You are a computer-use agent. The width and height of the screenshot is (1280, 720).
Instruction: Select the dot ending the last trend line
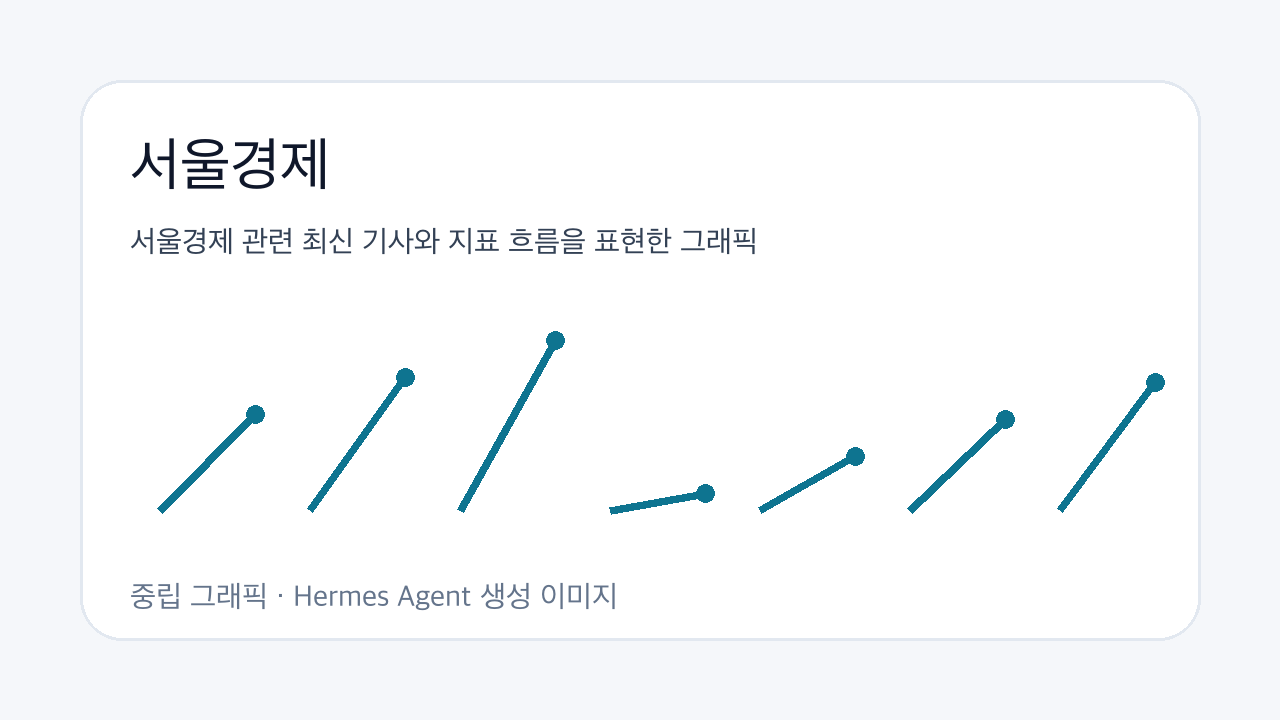(1155, 382)
